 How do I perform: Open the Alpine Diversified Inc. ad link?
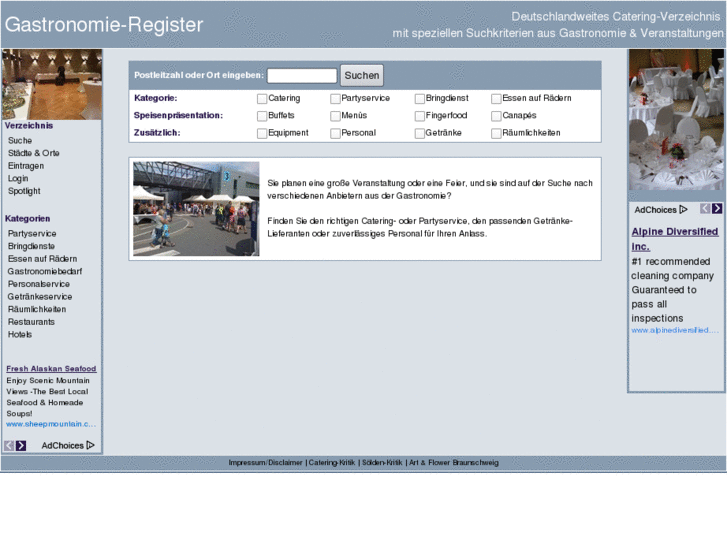[x=675, y=239]
